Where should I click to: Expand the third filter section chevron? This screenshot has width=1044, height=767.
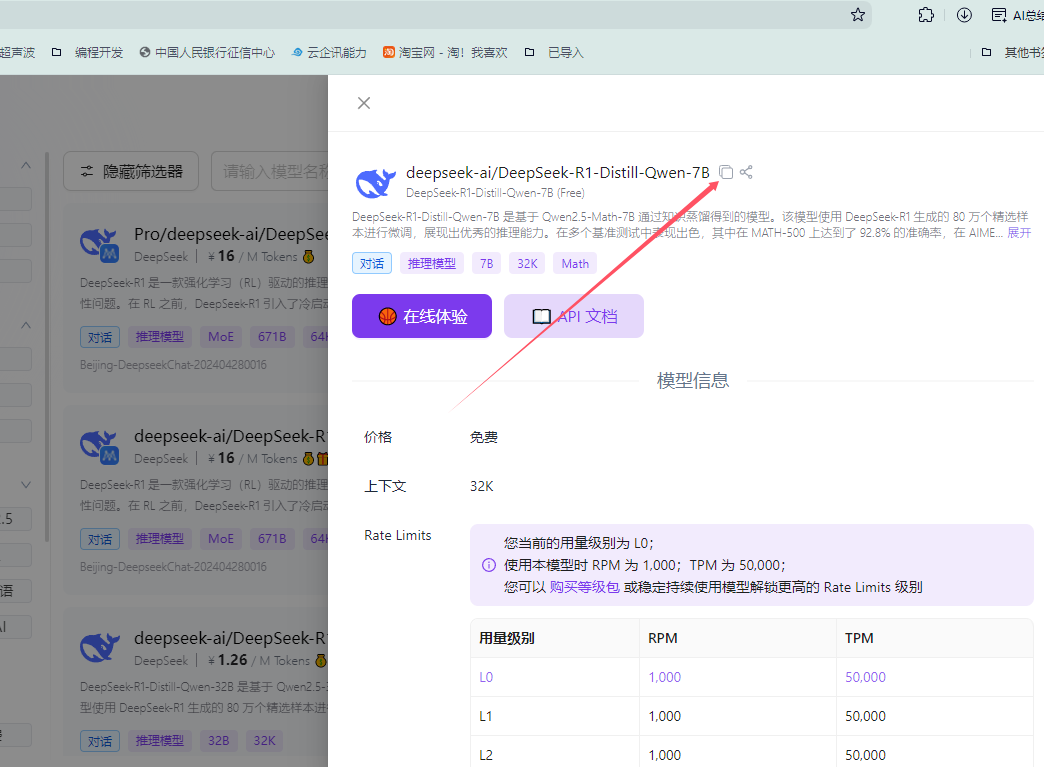click(26, 485)
